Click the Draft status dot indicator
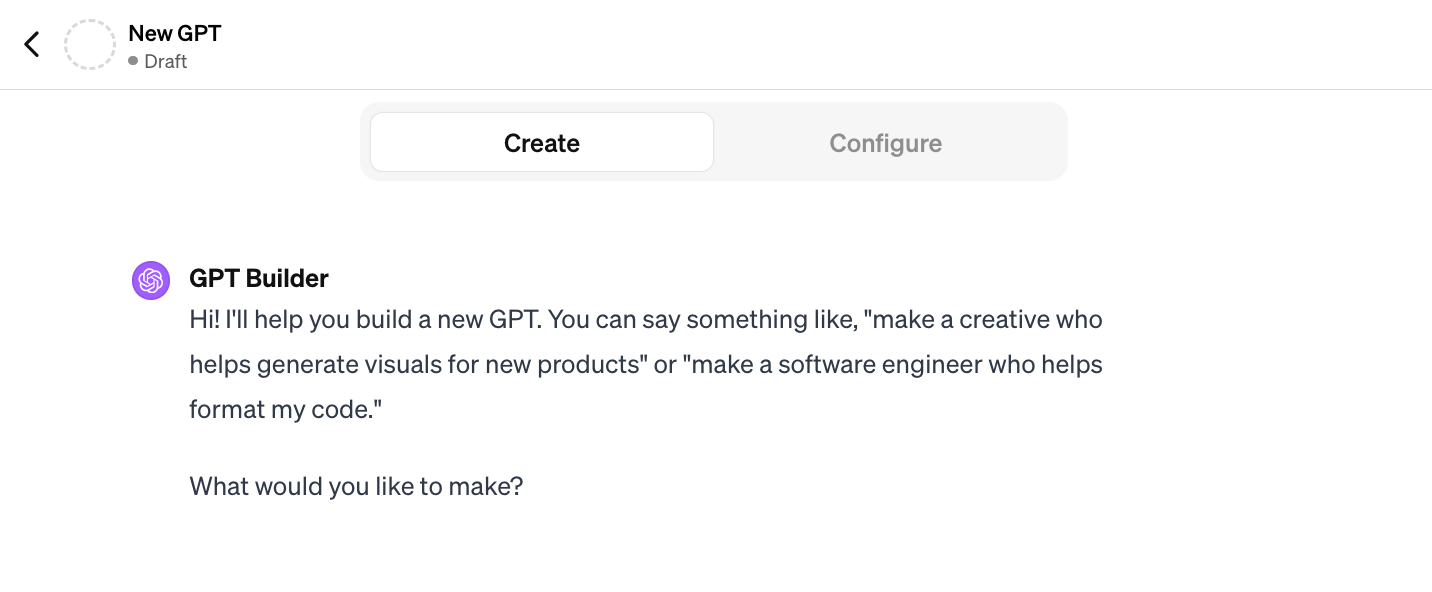1432x592 pixels. (x=134, y=61)
